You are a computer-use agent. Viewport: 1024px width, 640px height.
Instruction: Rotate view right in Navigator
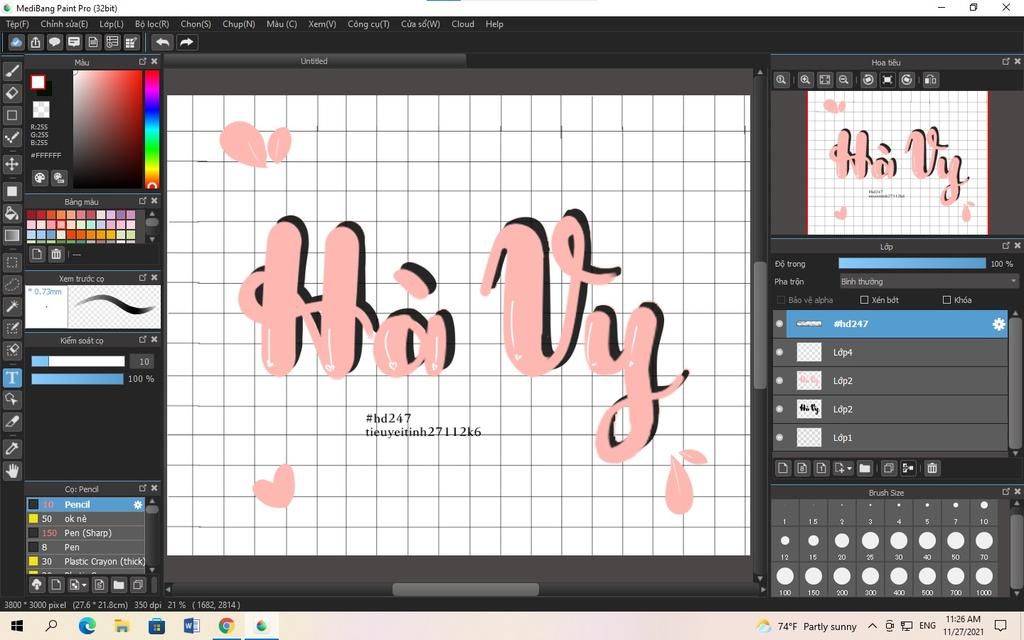[906, 80]
